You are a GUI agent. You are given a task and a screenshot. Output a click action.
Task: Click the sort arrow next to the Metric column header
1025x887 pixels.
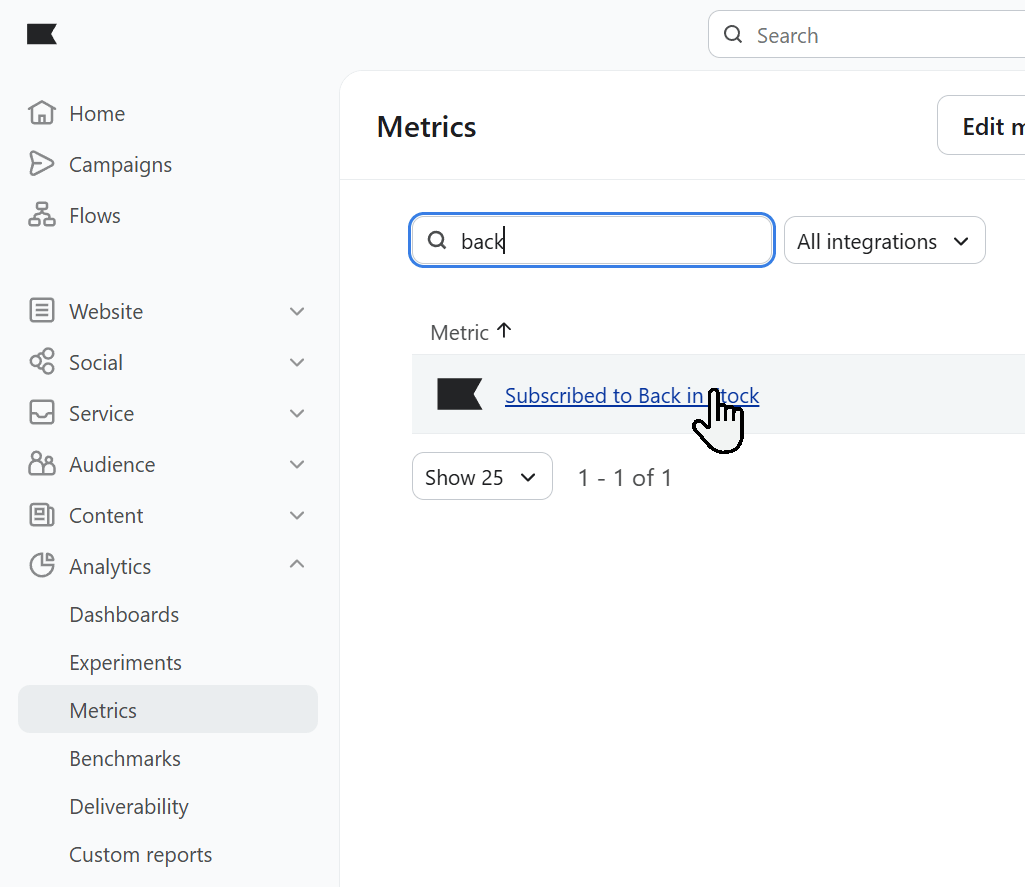(504, 330)
